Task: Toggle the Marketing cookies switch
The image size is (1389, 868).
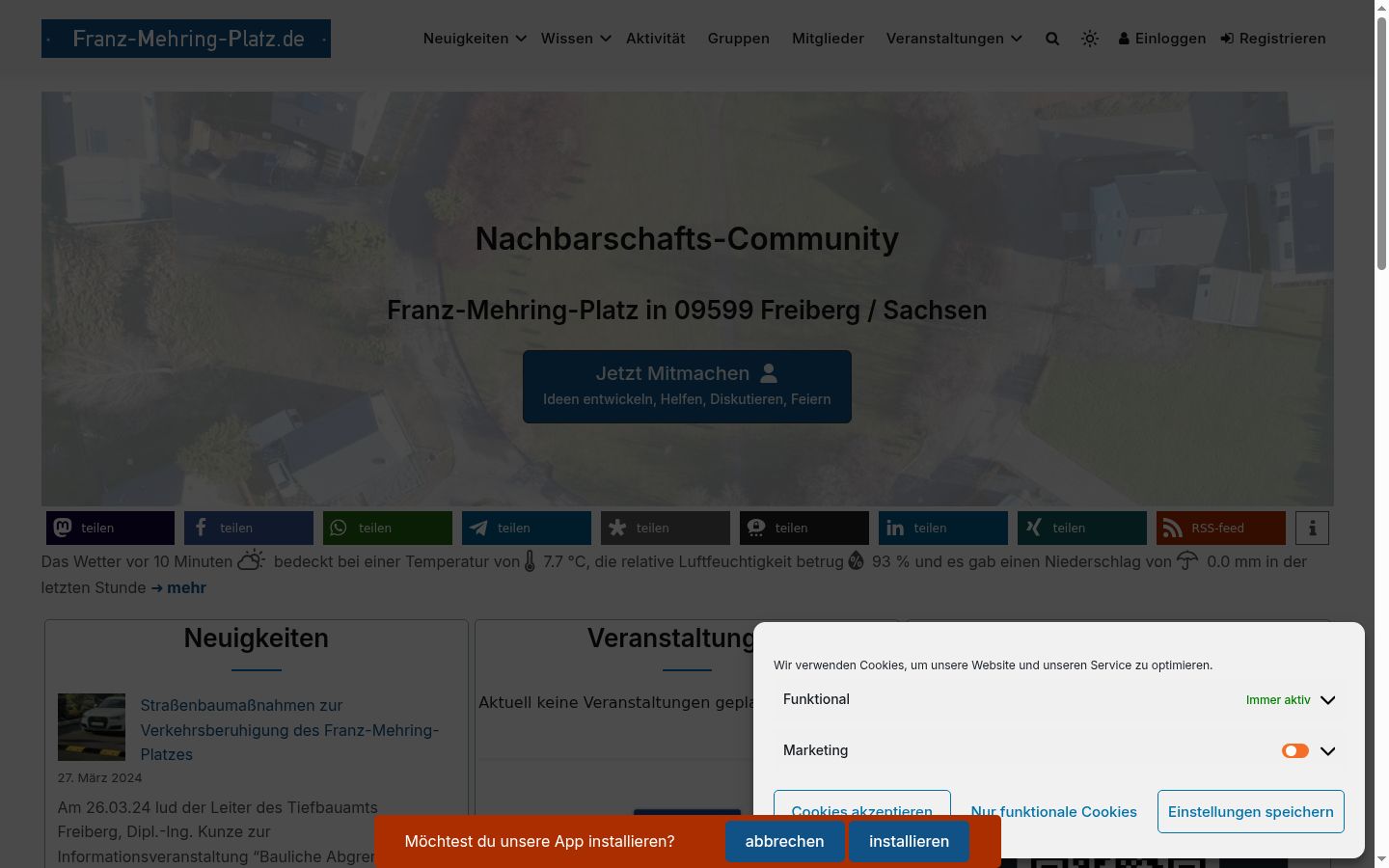Action: pos(1295,750)
